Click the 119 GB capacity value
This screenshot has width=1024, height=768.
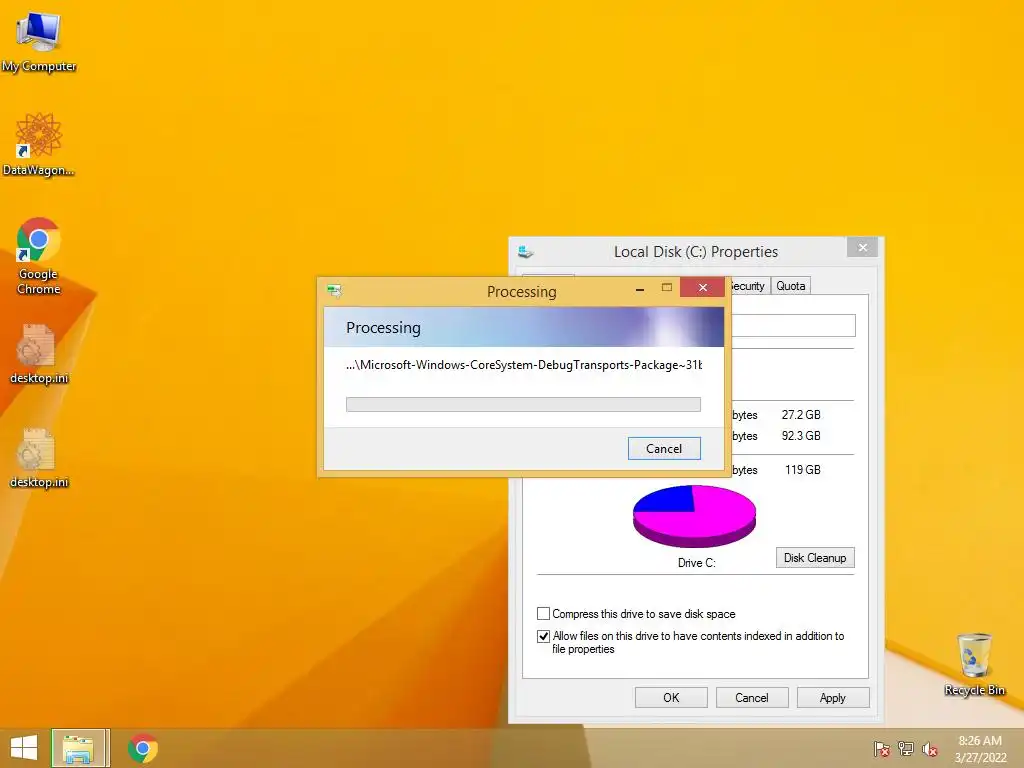pos(803,470)
